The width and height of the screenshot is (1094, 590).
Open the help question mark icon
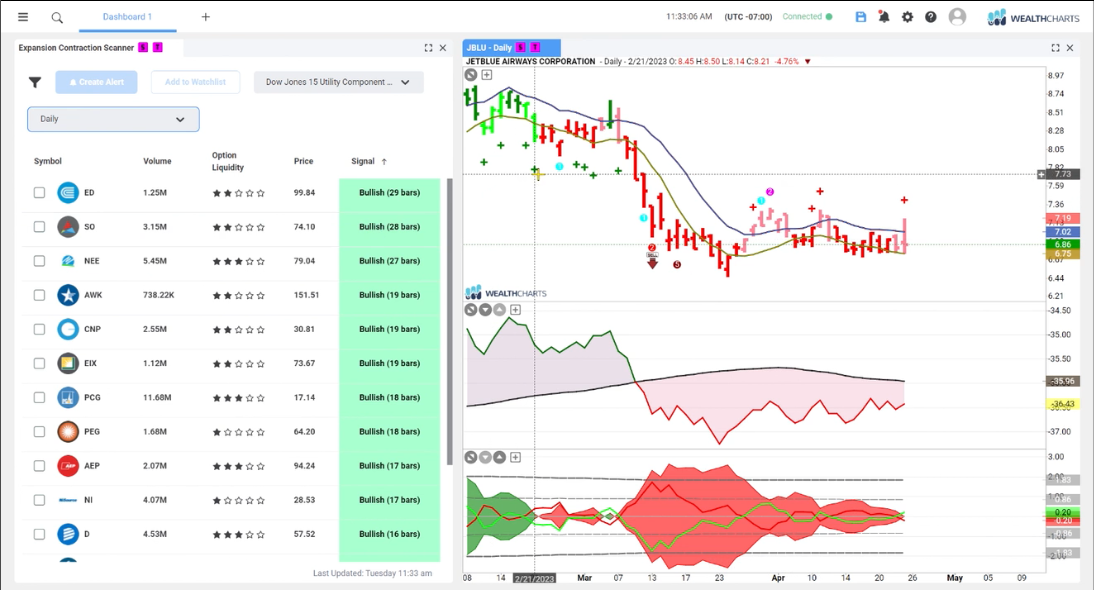(x=931, y=17)
